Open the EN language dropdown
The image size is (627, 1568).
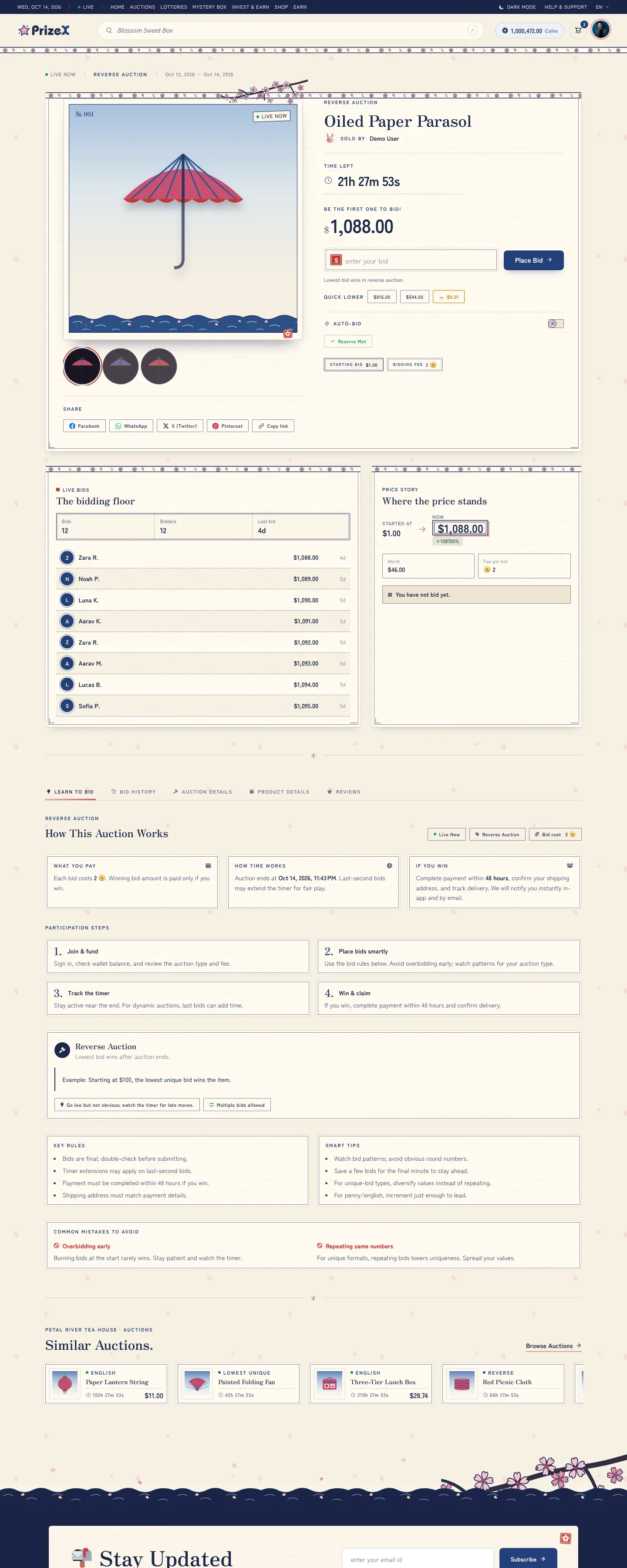(x=602, y=7)
